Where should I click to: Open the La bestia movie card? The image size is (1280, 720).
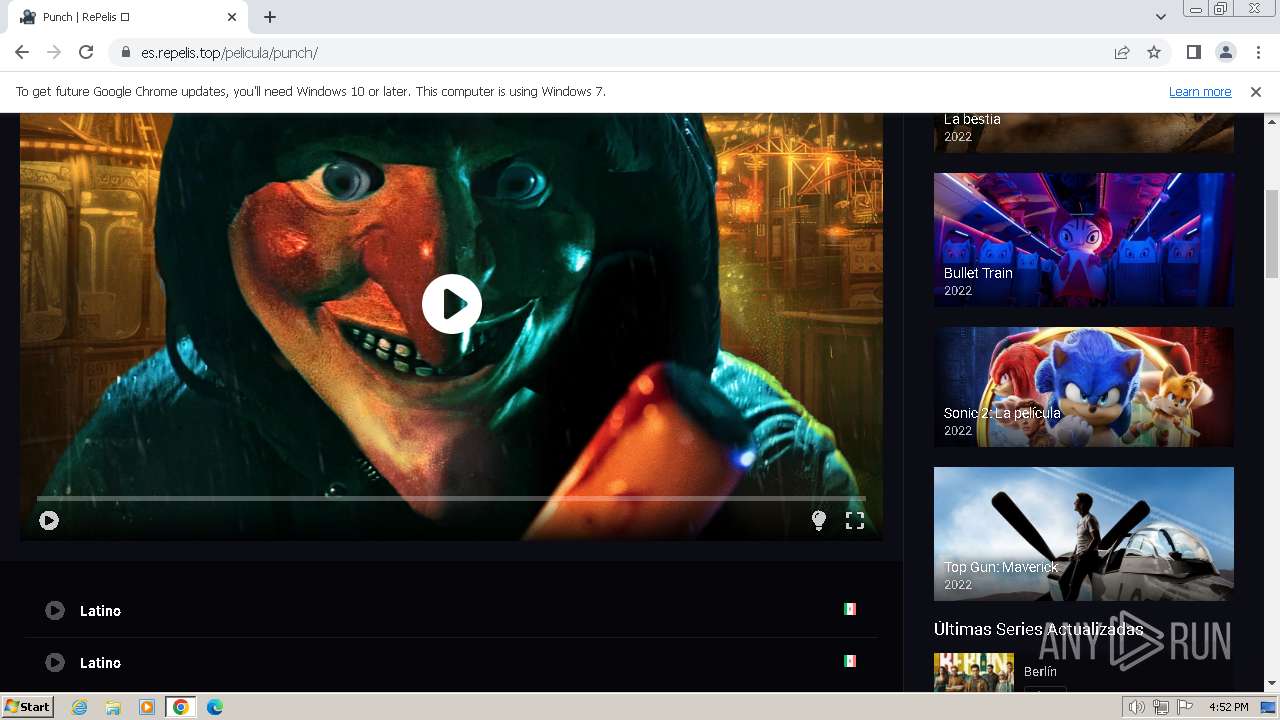point(1084,133)
